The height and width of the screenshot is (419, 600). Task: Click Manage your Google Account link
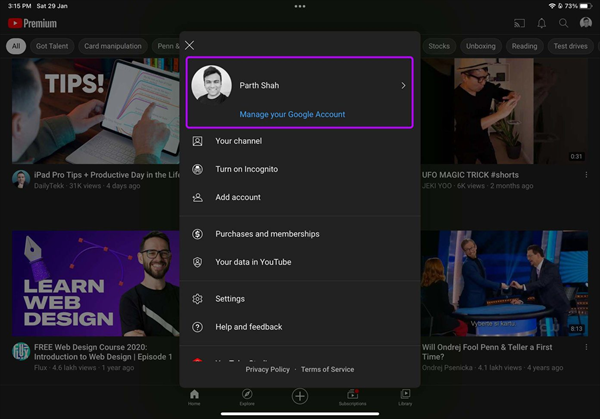pos(292,114)
